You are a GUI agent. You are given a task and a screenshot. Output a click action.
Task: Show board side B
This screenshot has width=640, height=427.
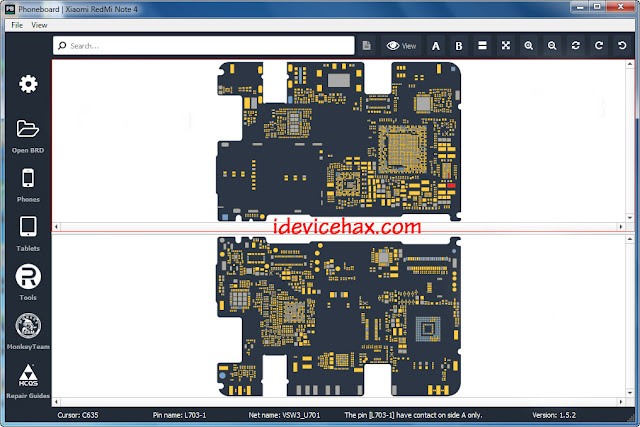tap(459, 46)
